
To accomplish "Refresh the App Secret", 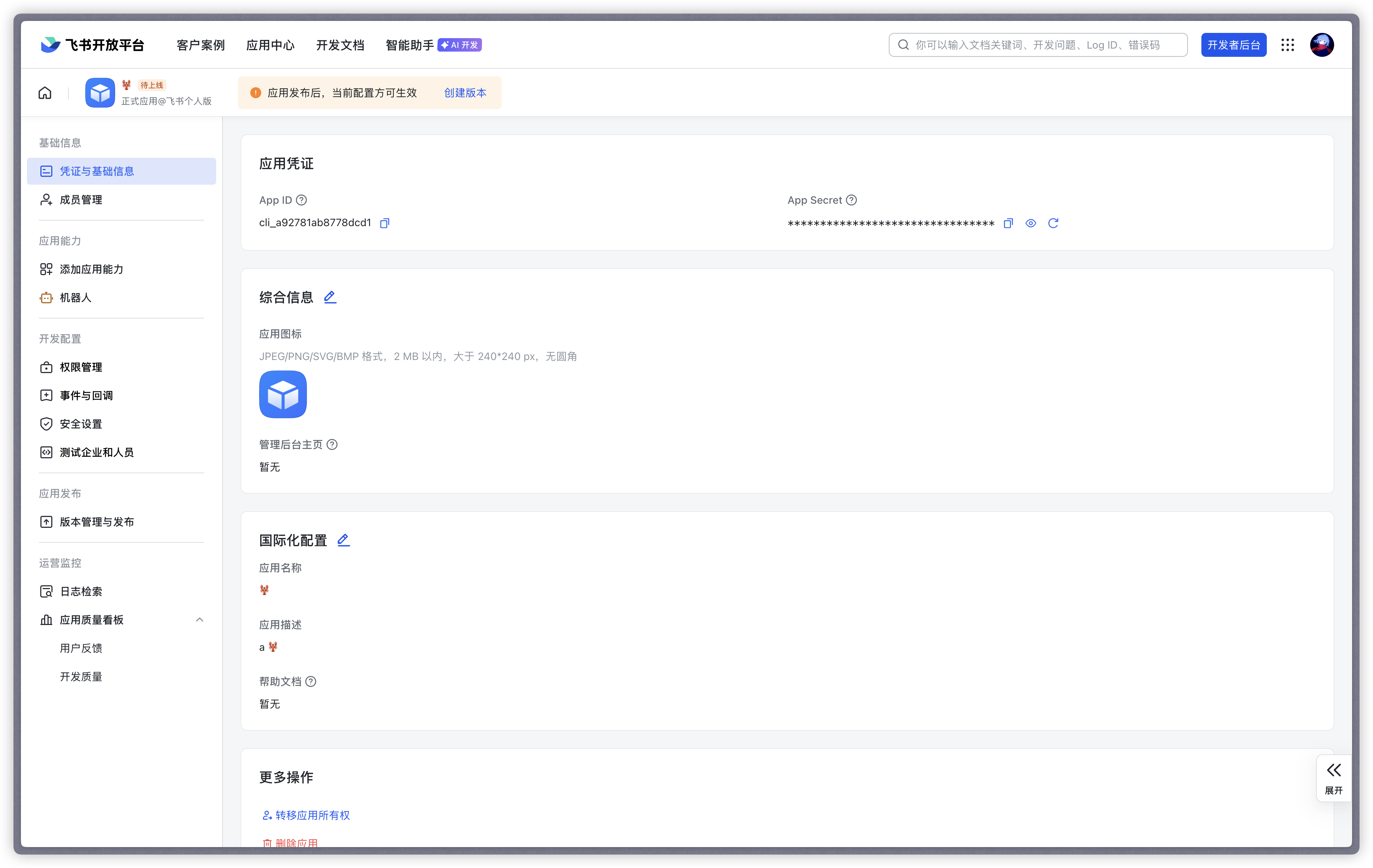I will point(1053,223).
